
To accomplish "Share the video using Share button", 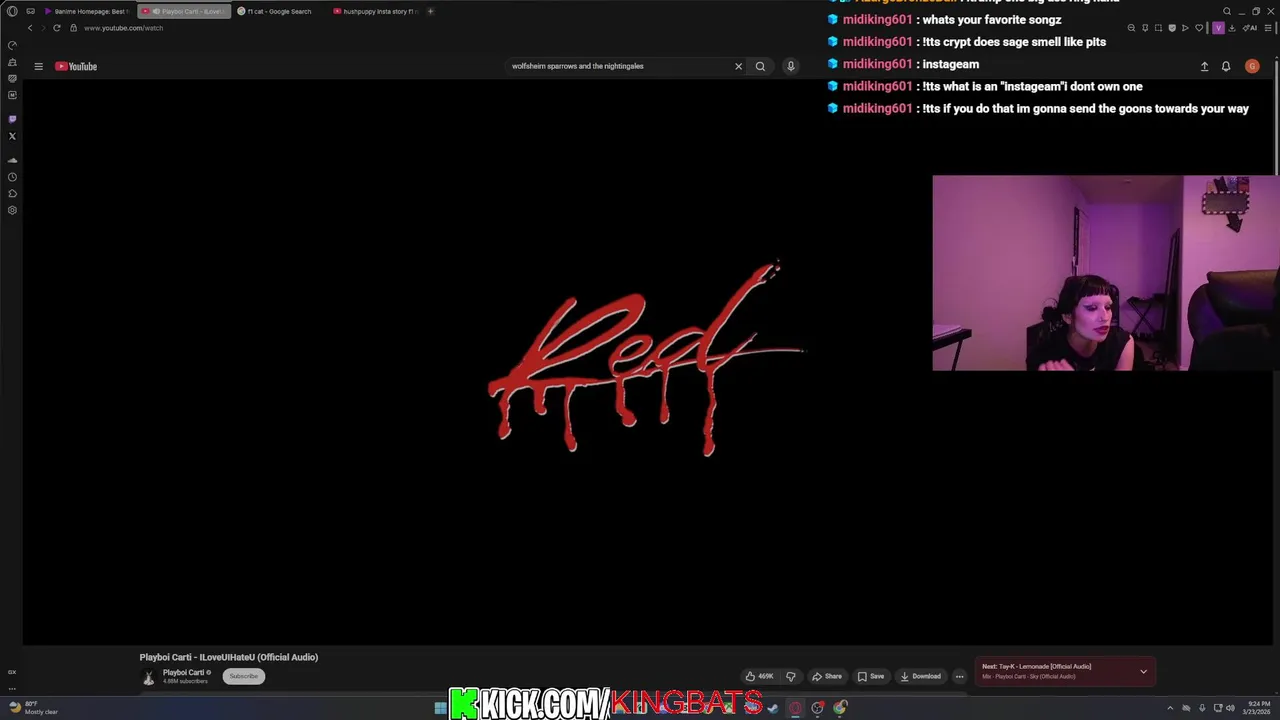I will [x=827, y=676].
